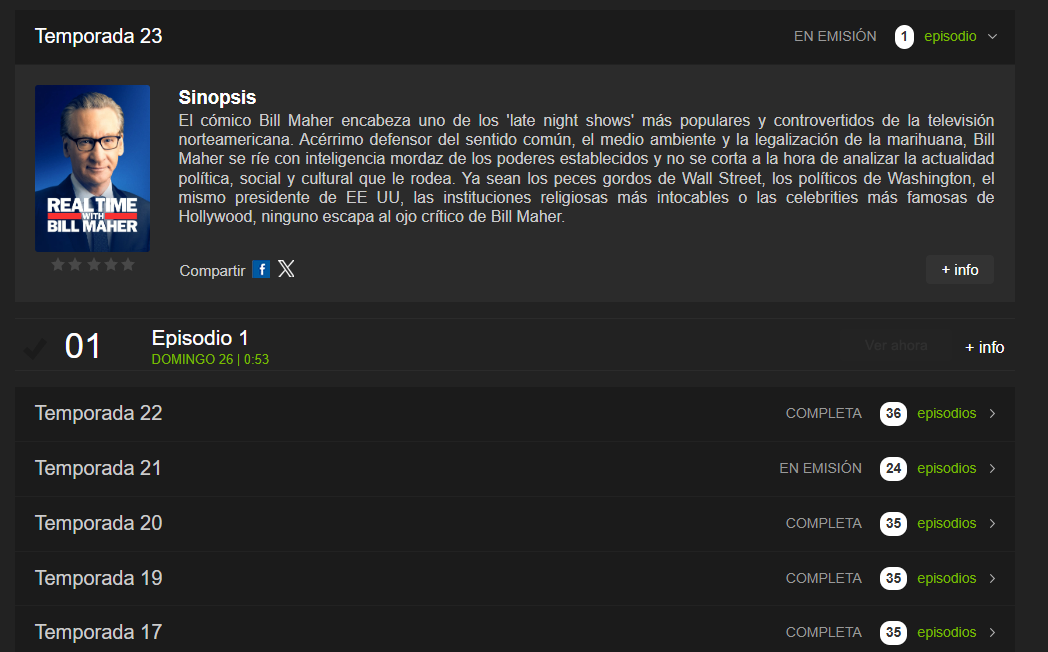Select the Temporada 23 header title
This screenshot has height=652, width=1048.
pyautogui.click(x=98, y=37)
